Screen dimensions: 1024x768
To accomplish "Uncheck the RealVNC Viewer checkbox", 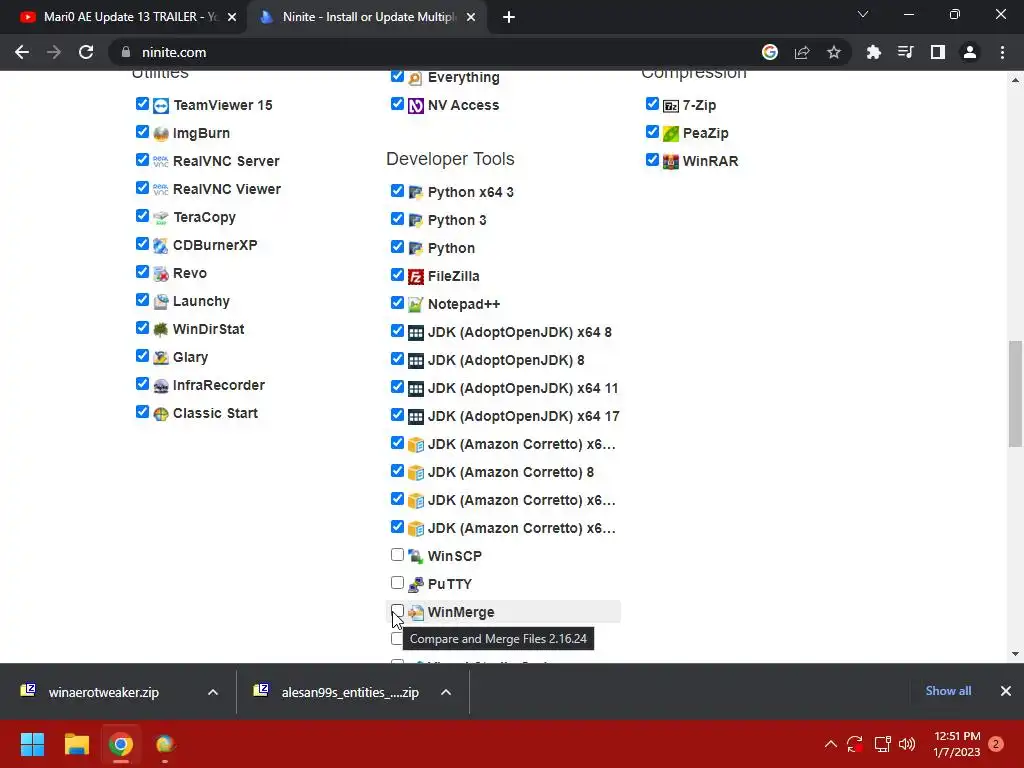I will [x=142, y=188].
